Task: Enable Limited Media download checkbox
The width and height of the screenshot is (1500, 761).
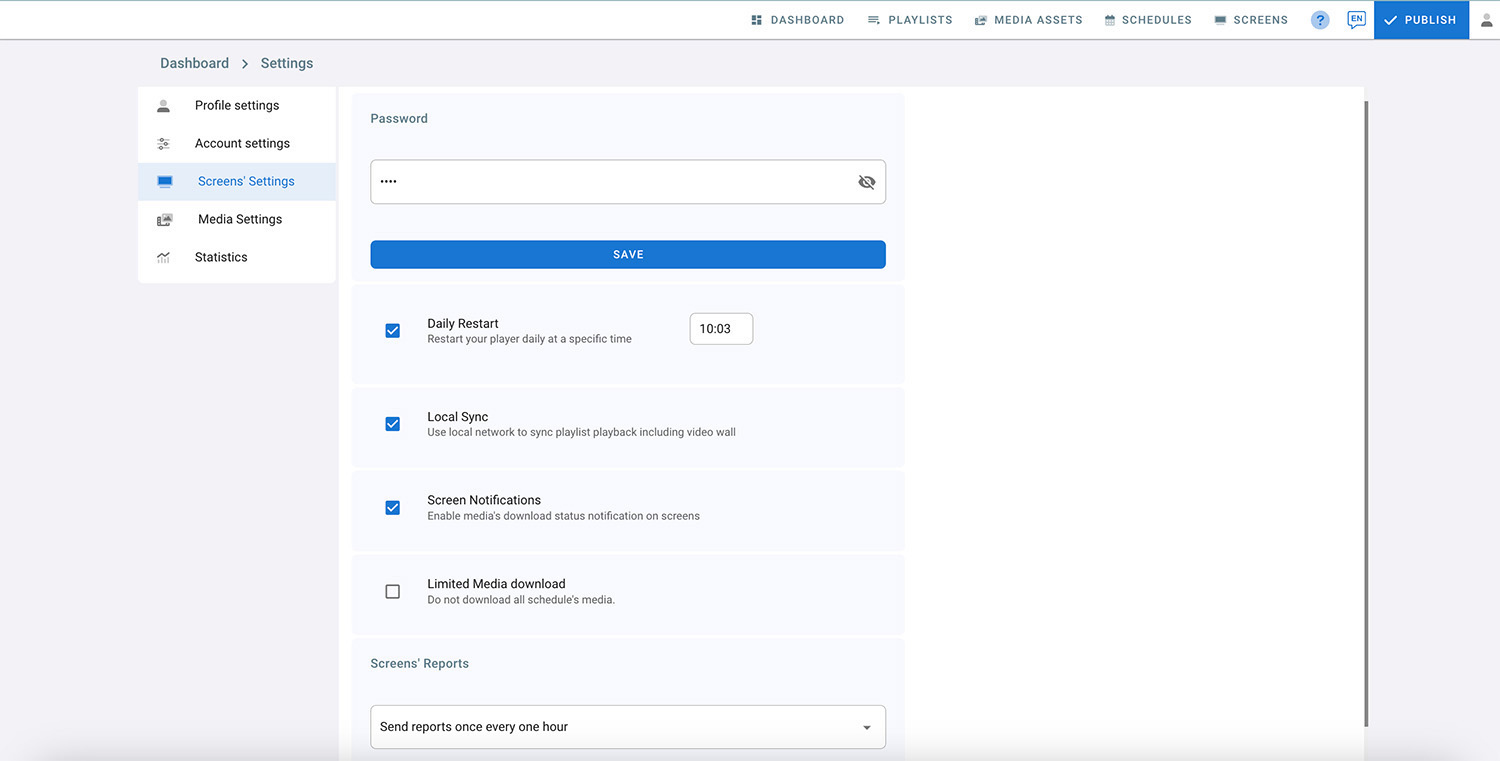Action: pos(393,592)
